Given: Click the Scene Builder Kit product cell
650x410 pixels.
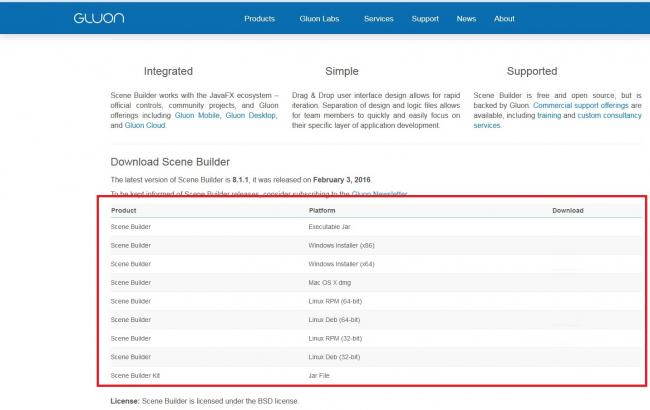Looking at the screenshot, I should coord(135,376).
